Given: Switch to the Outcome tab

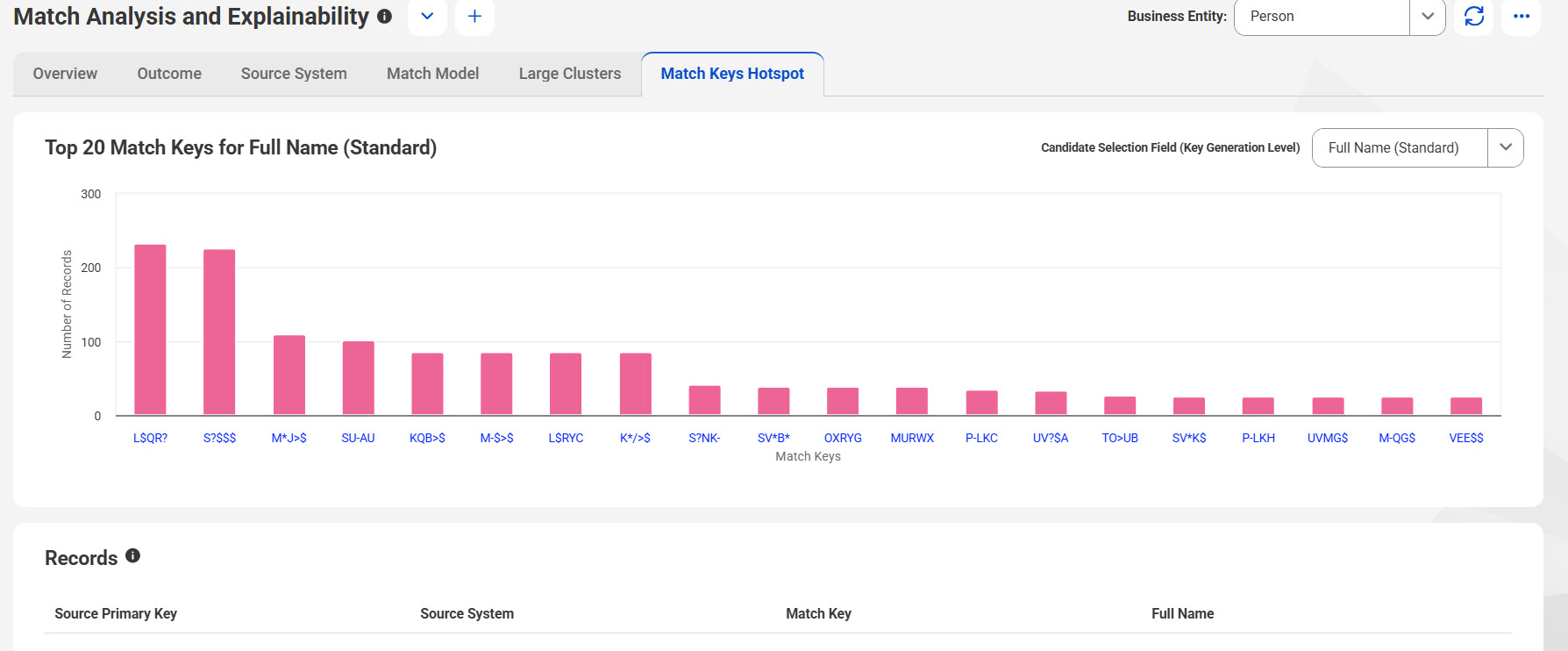Looking at the screenshot, I should click(169, 74).
